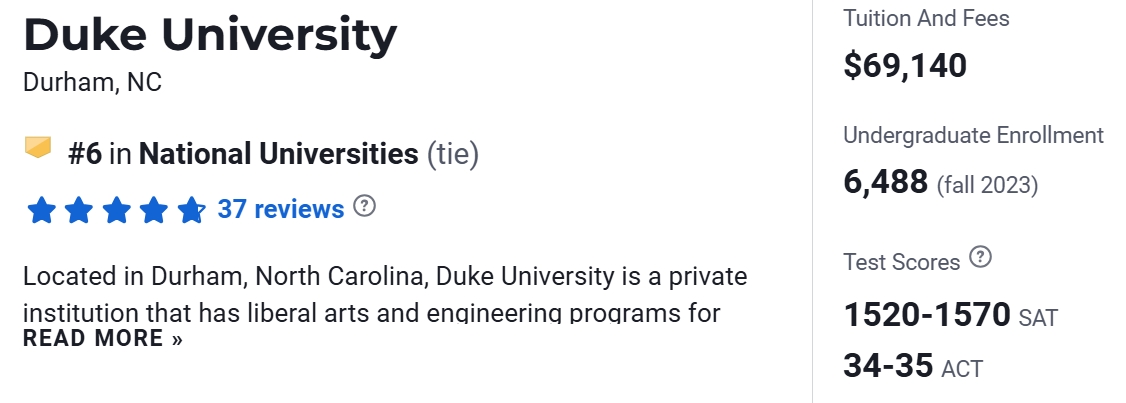Click the $69,140 tuition amount
This screenshot has width=1126, height=403.
click(905, 66)
